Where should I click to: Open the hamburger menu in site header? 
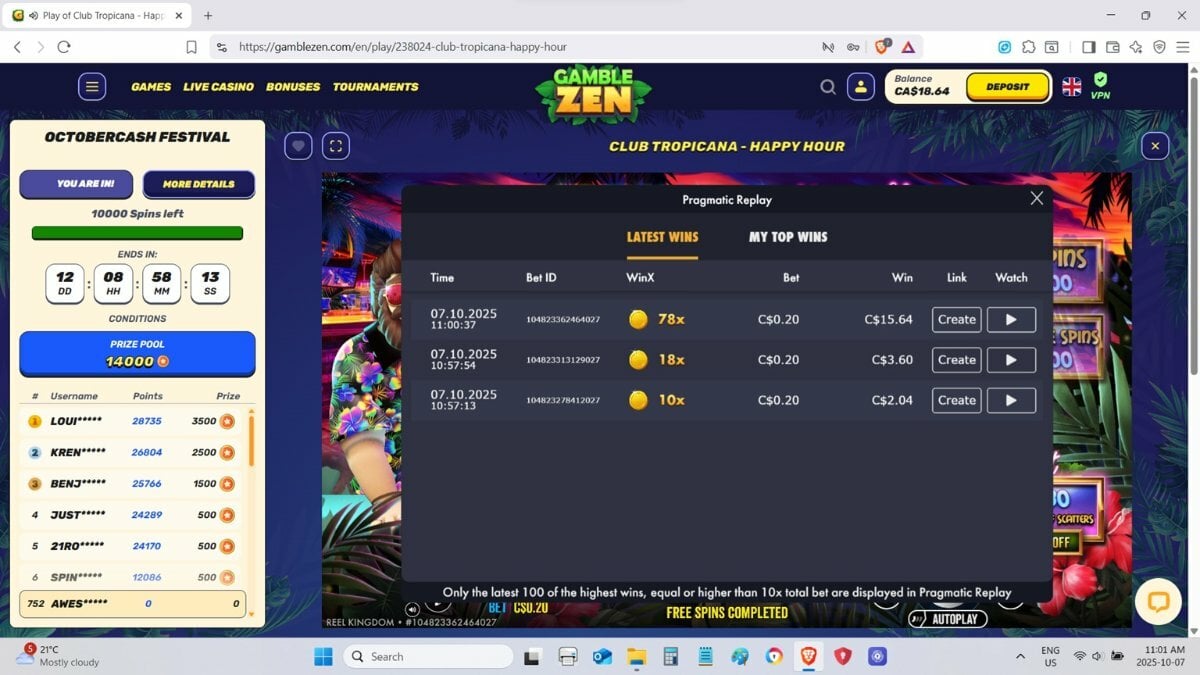[x=92, y=87]
